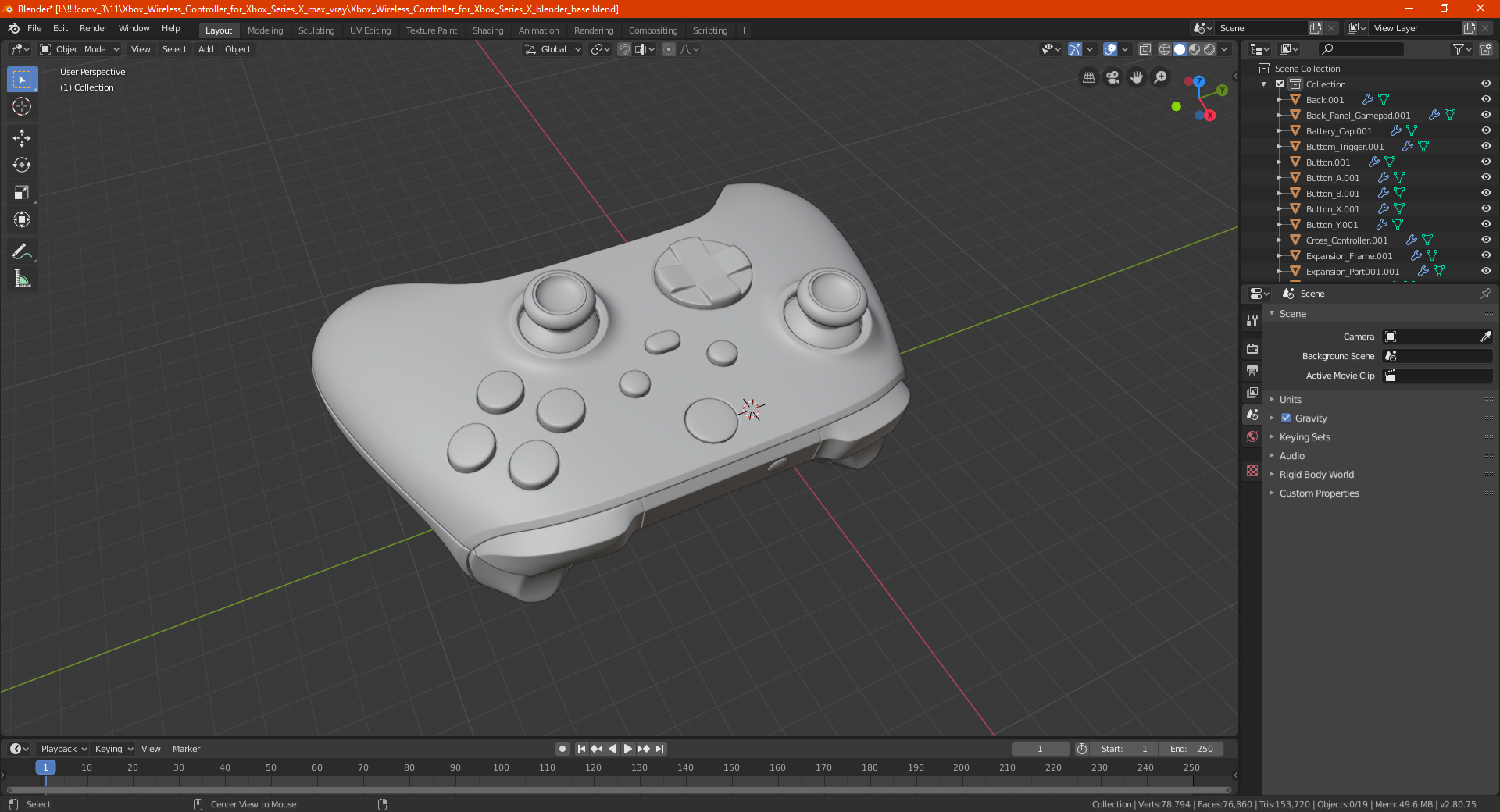Select the Scale tool
The image size is (1500, 812).
click(22, 192)
